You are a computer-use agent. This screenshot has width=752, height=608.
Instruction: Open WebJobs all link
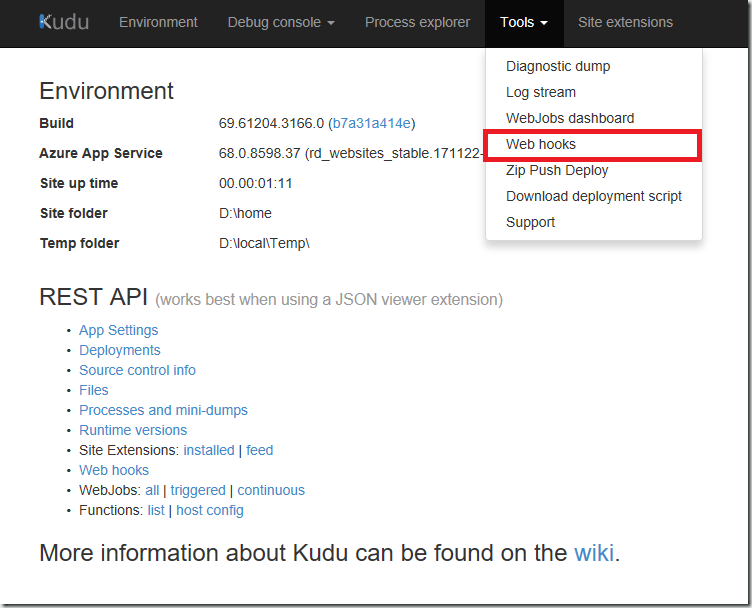pyautogui.click(x=152, y=490)
